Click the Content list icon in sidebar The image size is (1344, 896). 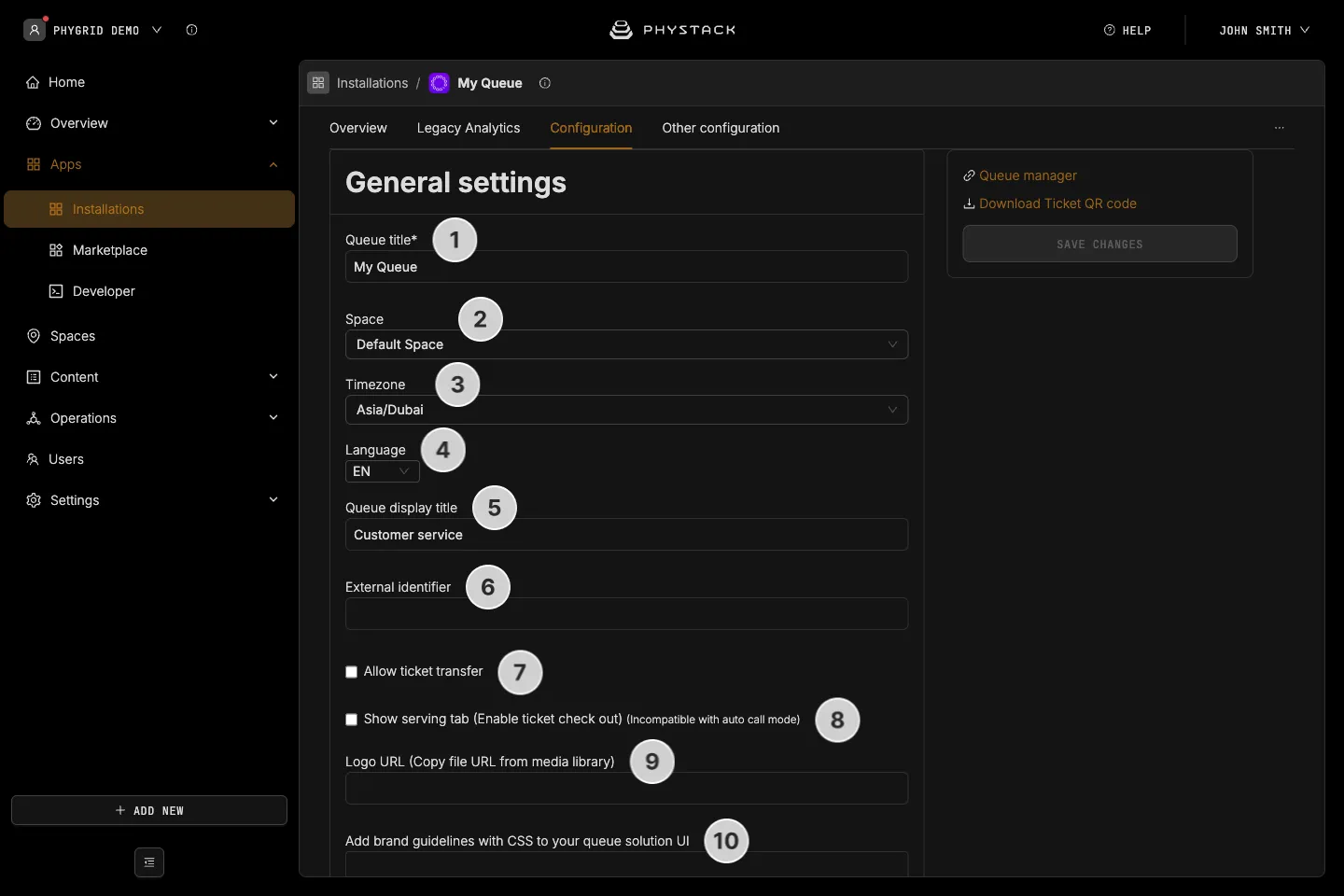pyautogui.click(x=34, y=377)
